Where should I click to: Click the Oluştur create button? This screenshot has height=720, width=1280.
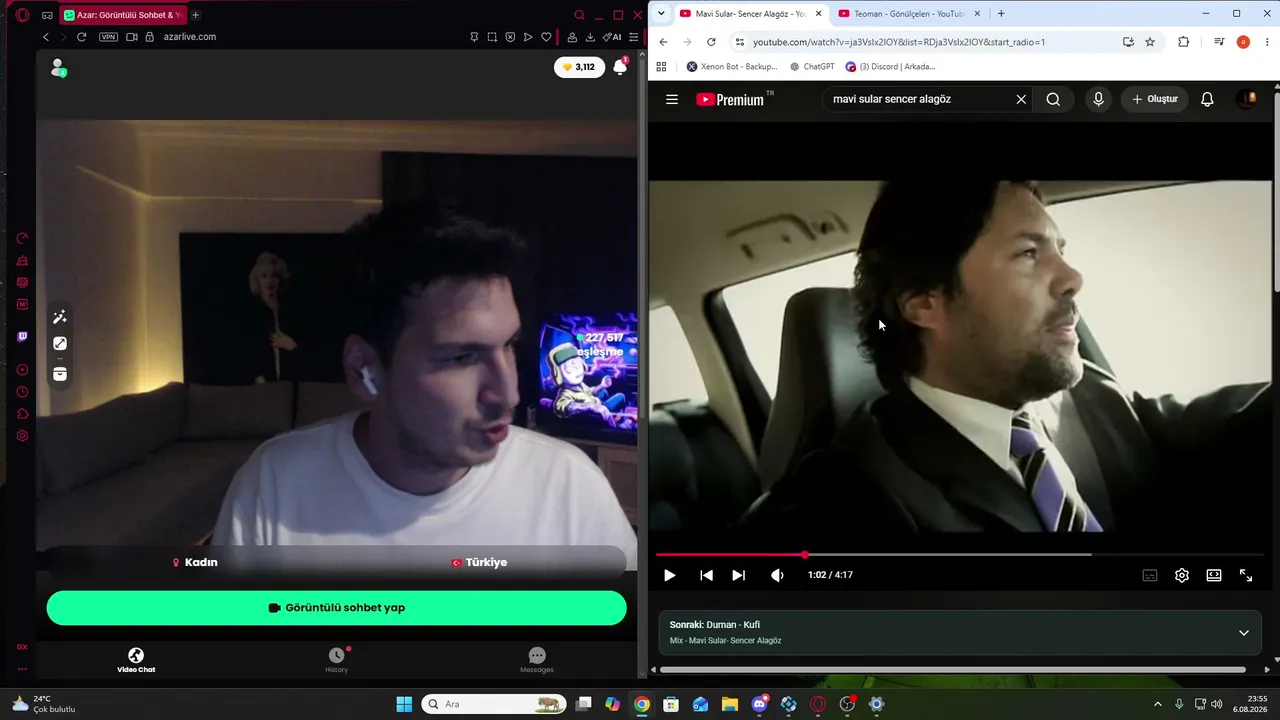click(1155, 99)
